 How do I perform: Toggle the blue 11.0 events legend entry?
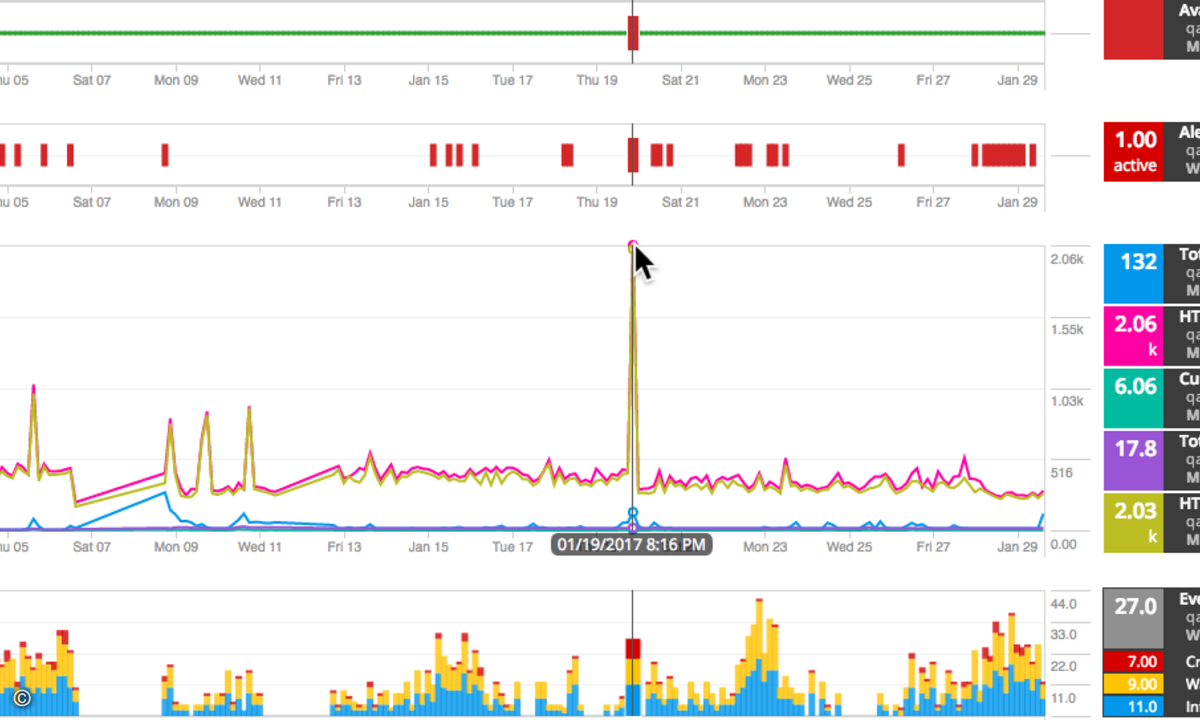tap(1133, 707)
